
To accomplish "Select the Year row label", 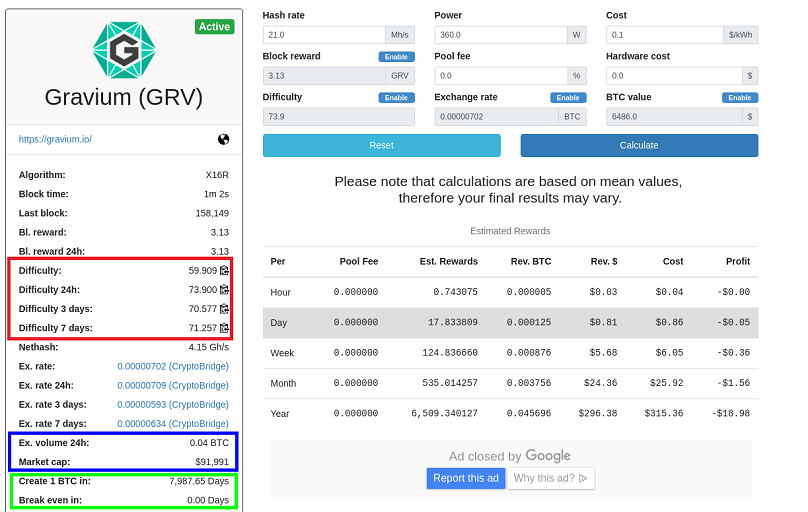I will click(280, 414).
